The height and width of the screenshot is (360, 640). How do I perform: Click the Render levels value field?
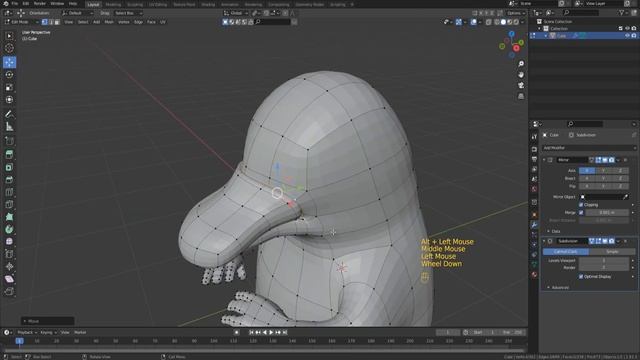[604, 268]
